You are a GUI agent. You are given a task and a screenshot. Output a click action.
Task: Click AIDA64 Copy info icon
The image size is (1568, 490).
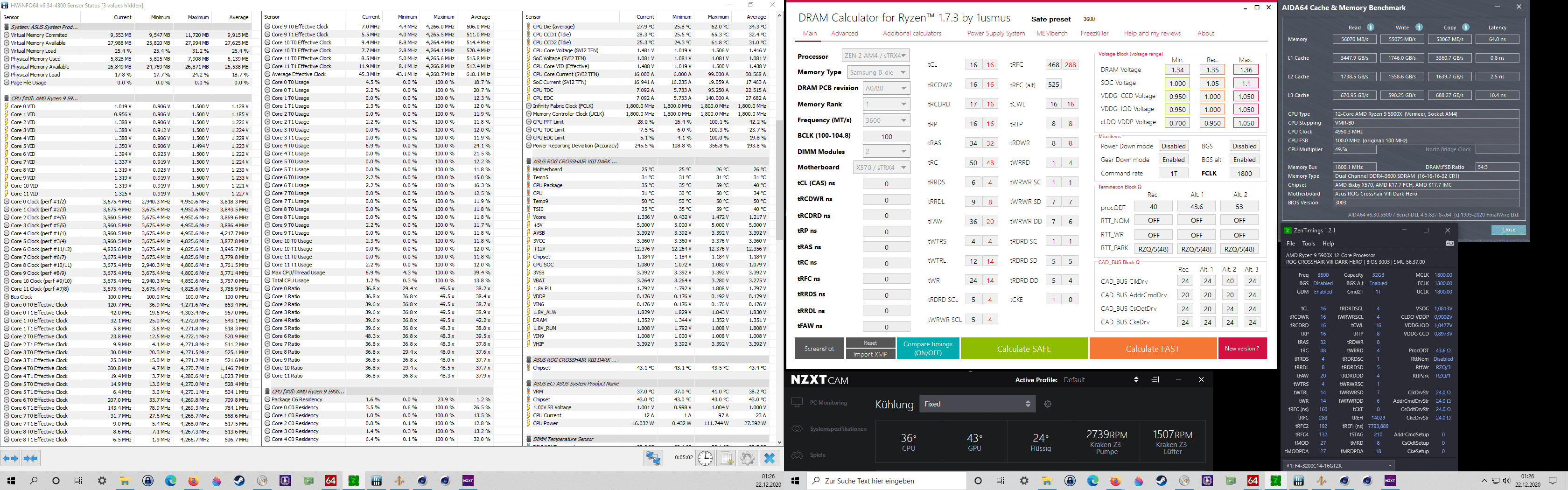1466,28
